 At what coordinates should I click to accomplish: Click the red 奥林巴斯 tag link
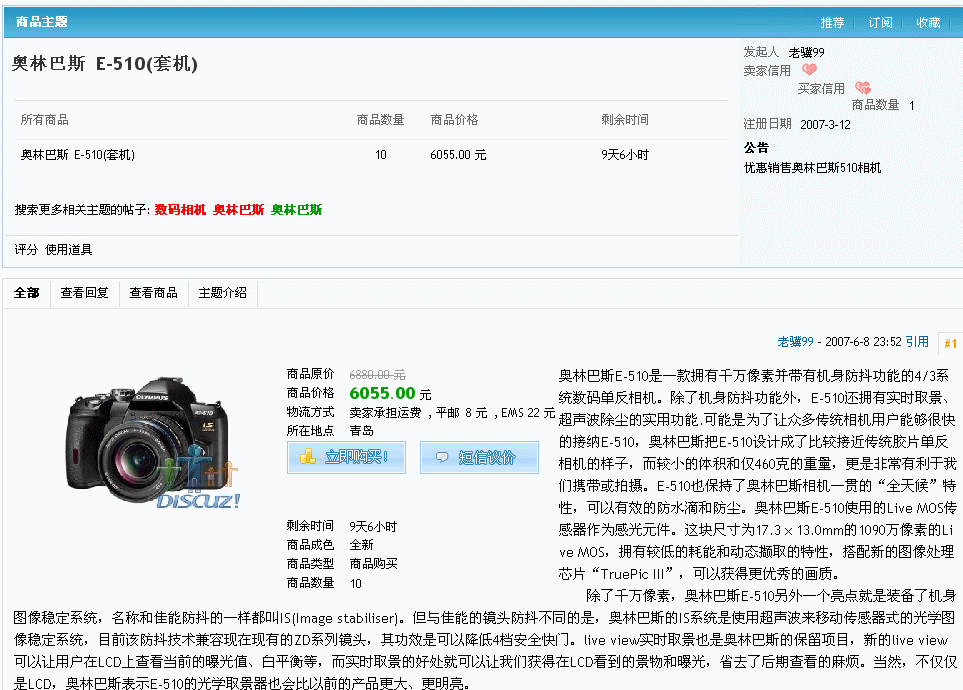click(238, 210)
